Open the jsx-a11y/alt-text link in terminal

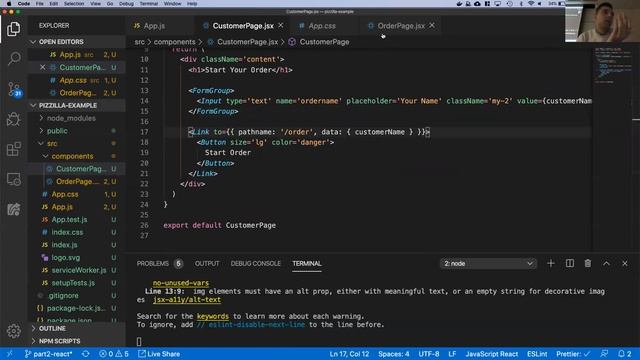pyautogui.click(x=187, y=300)
